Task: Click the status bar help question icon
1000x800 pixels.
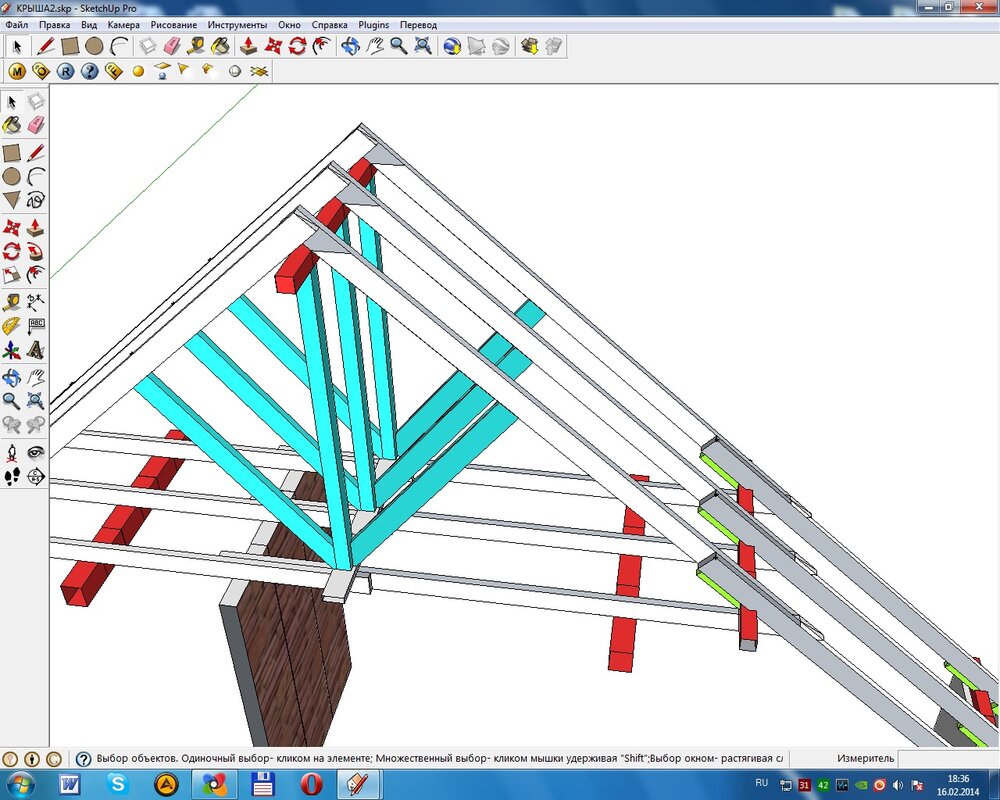Action: [x=83, y=759]
